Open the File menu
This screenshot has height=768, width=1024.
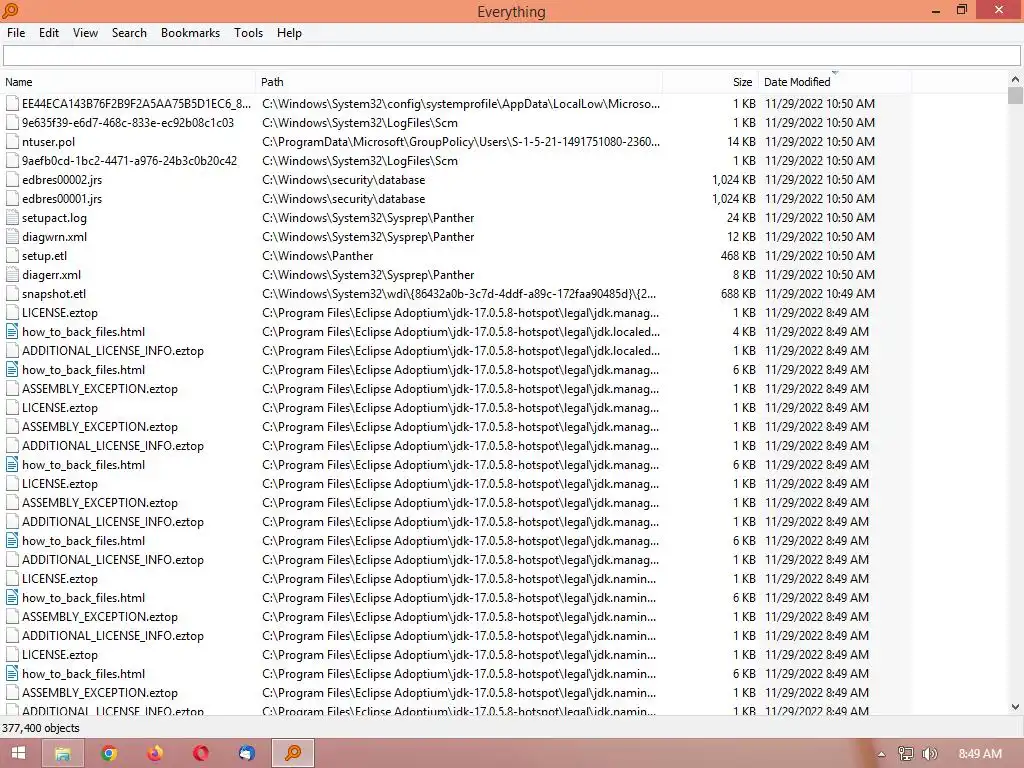point(16,33)
